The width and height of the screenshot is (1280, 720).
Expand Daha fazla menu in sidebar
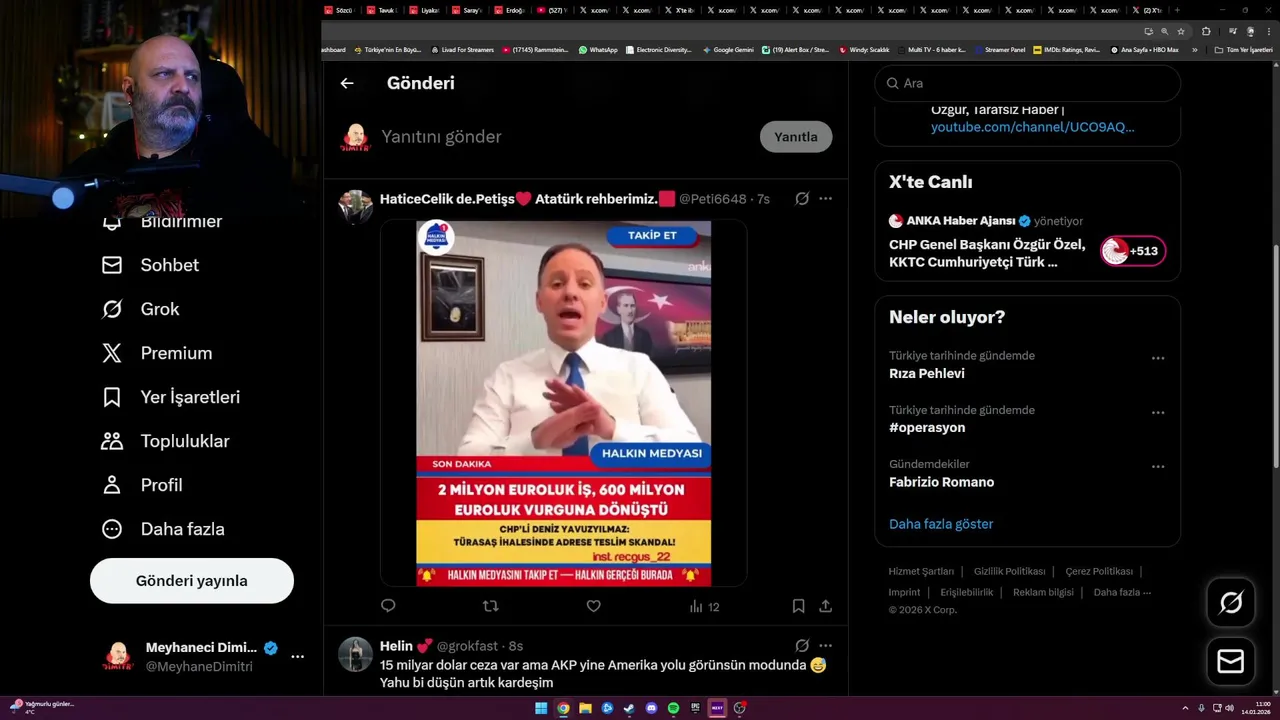(163, 529)
